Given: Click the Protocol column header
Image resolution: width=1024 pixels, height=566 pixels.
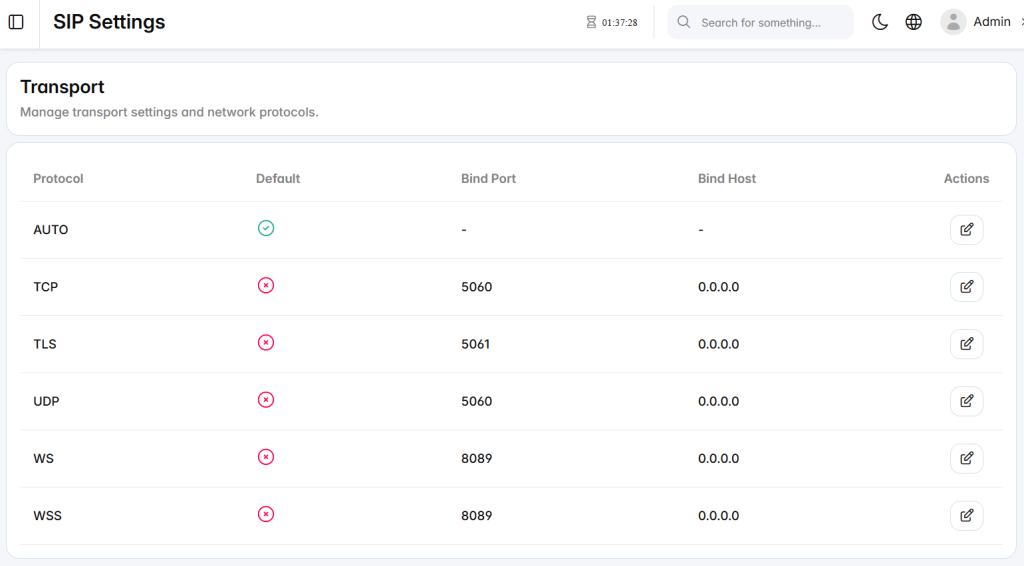Looking at the screenshot, I should 58,179.
